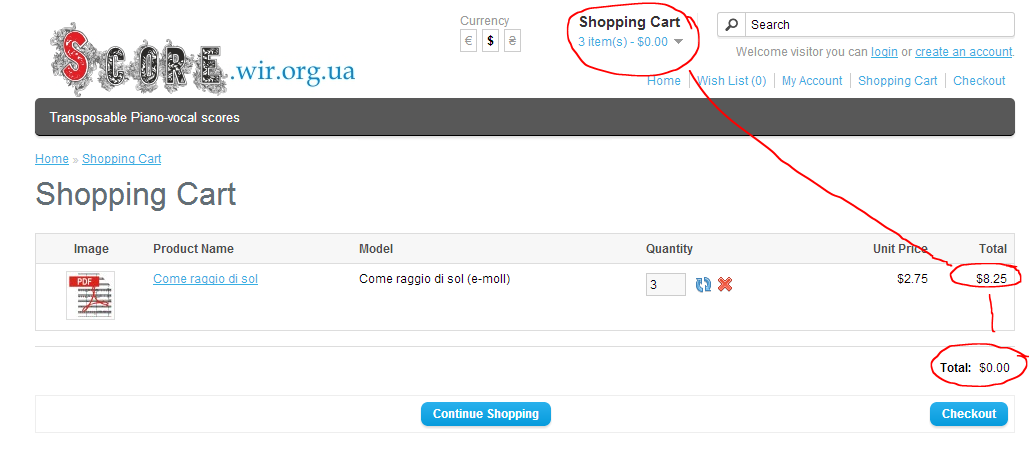Click the Shopping Cart header title
Viewport: 1029px width, 476px height.
(629, 22)
